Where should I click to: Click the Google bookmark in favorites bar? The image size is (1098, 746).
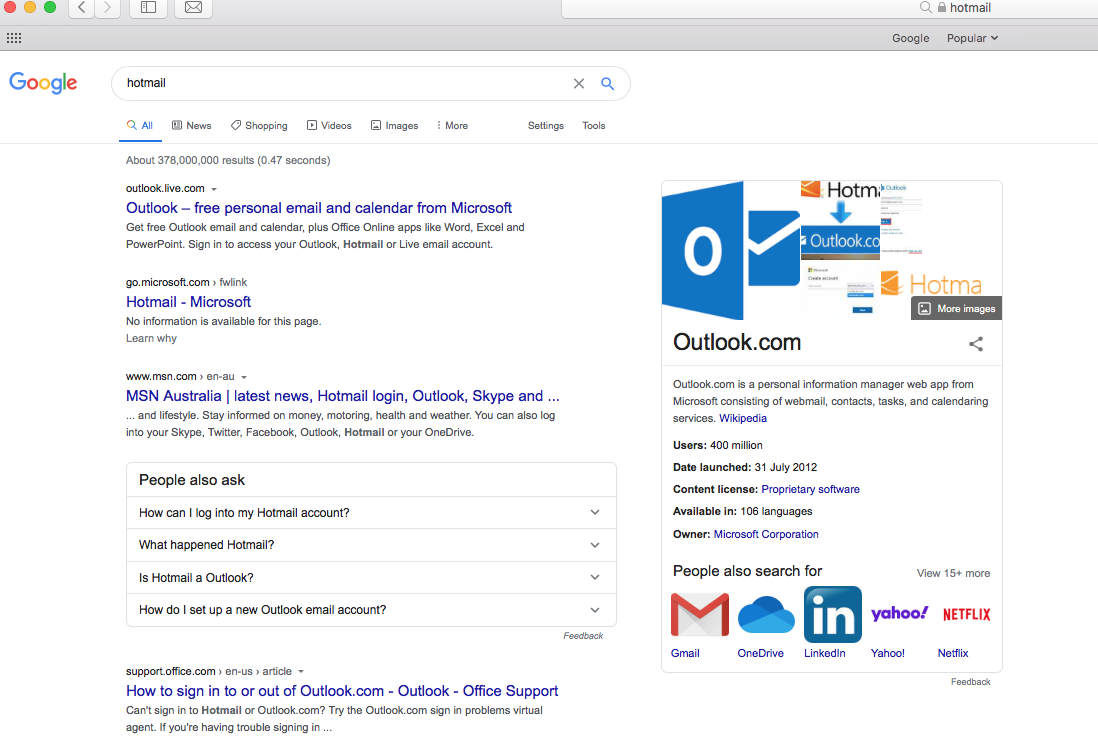(x=910, y=38)
